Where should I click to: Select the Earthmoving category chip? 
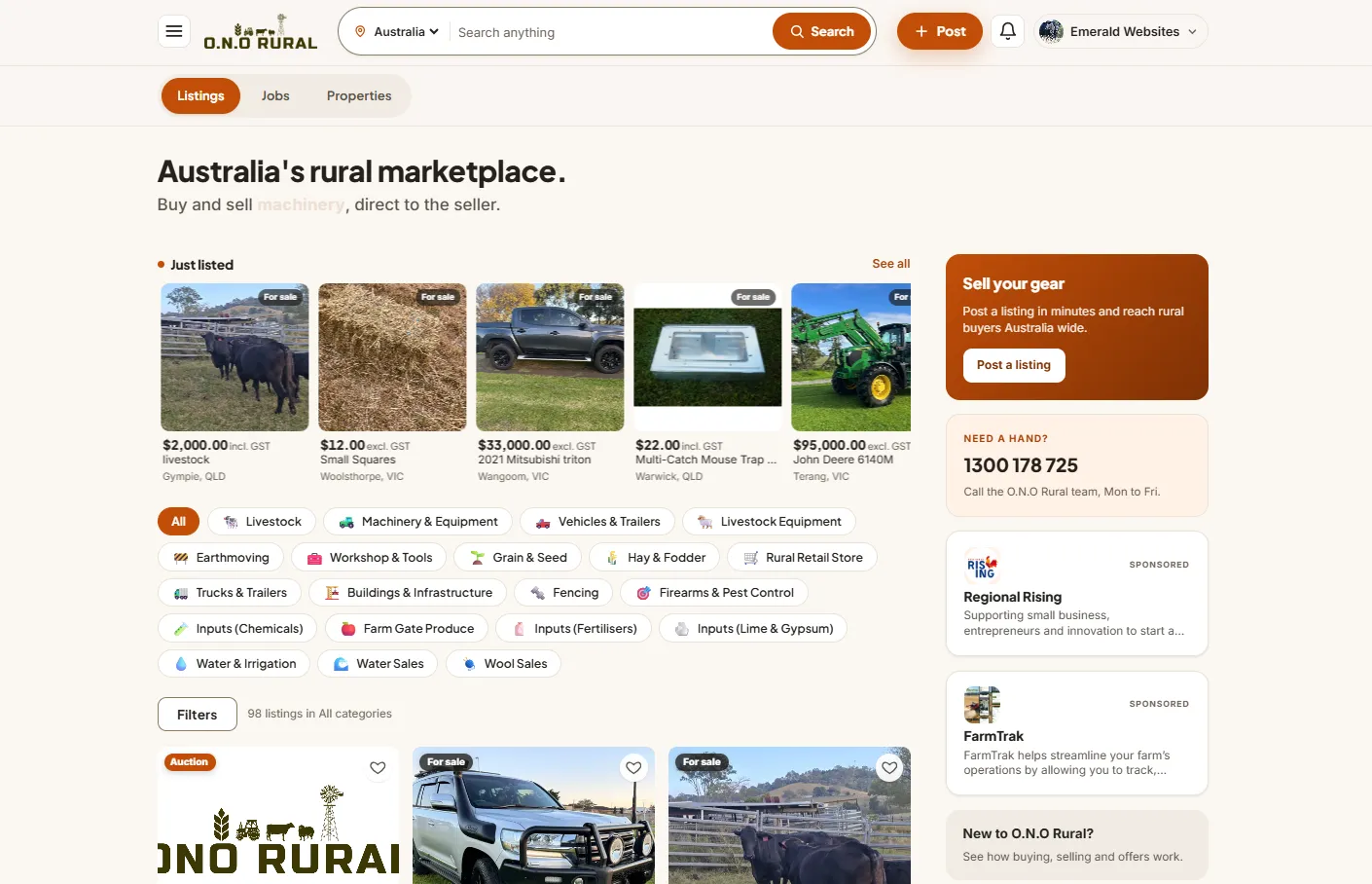(221, 558)
